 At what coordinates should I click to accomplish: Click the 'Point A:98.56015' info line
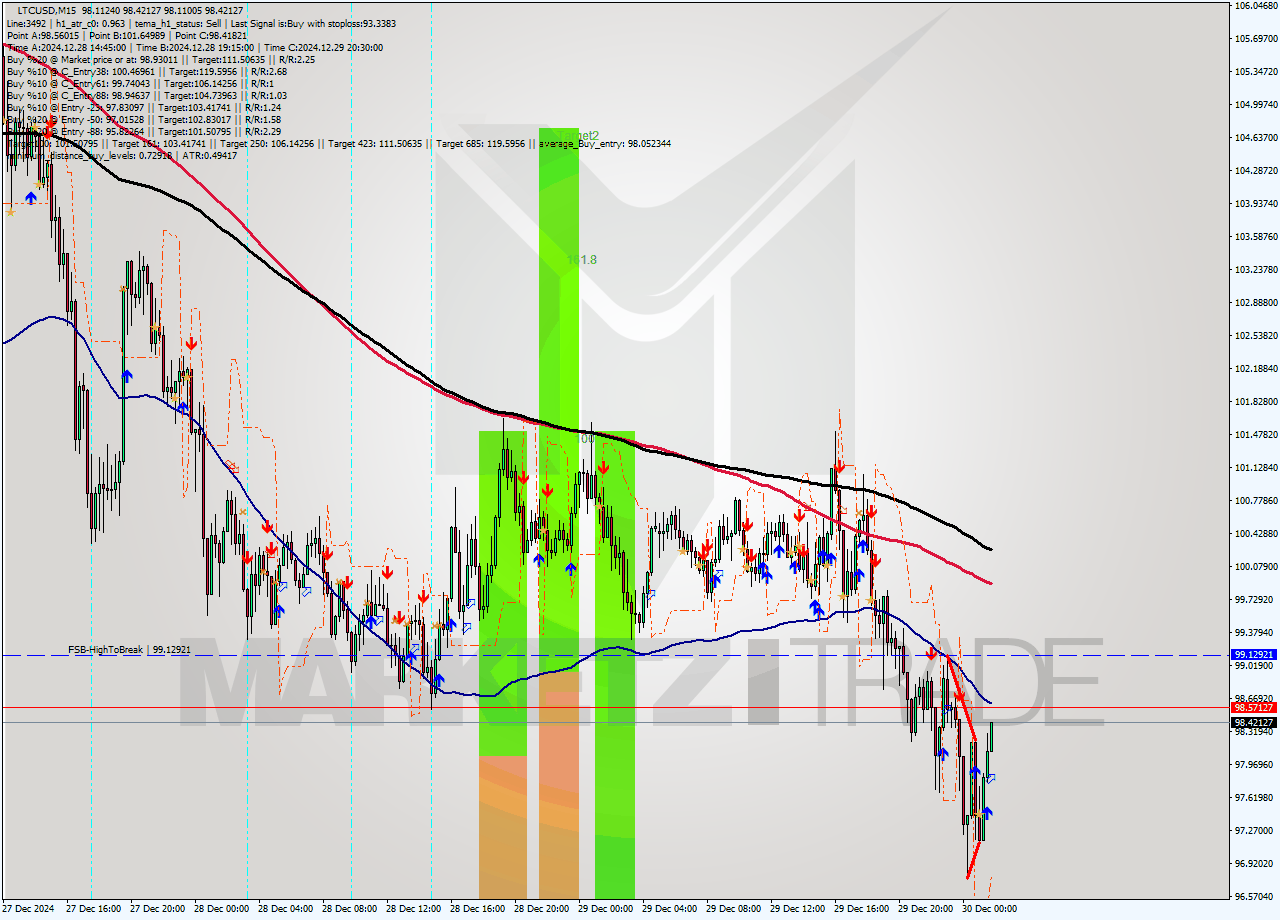click(126, 35)
